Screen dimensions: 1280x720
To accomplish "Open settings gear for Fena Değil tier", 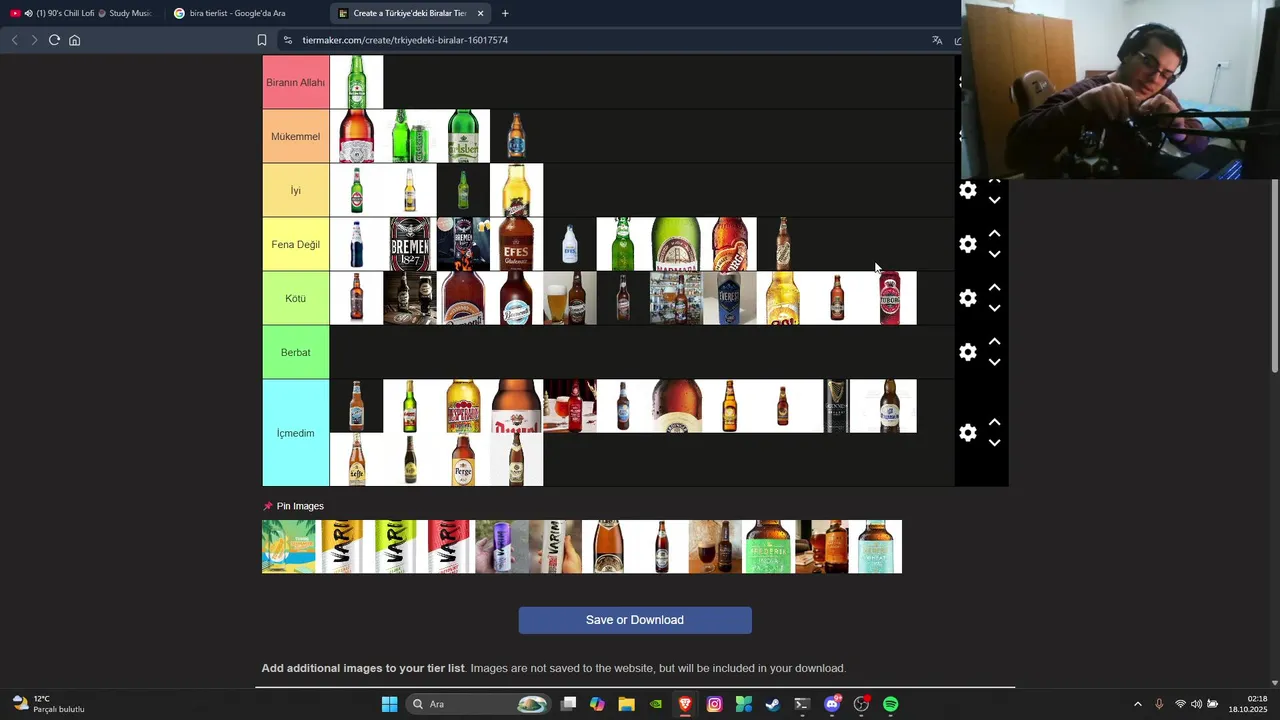I will coord(968,244).
